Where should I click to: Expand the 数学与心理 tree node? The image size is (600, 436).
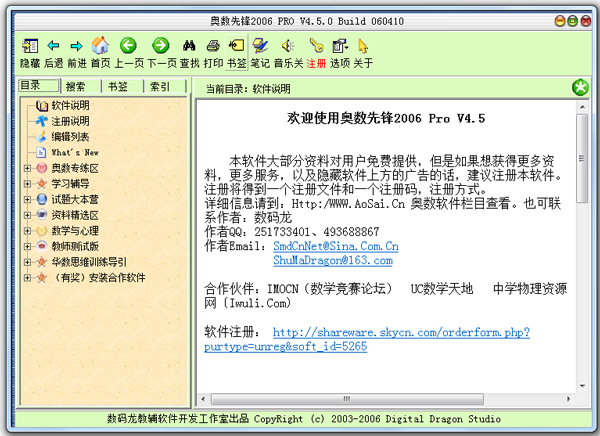(27, 231)
